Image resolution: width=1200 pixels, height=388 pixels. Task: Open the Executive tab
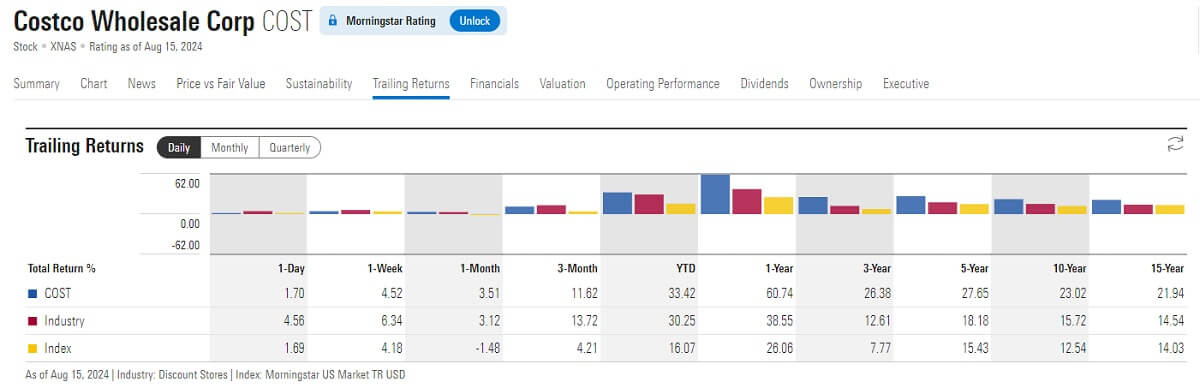pos(906,84)
